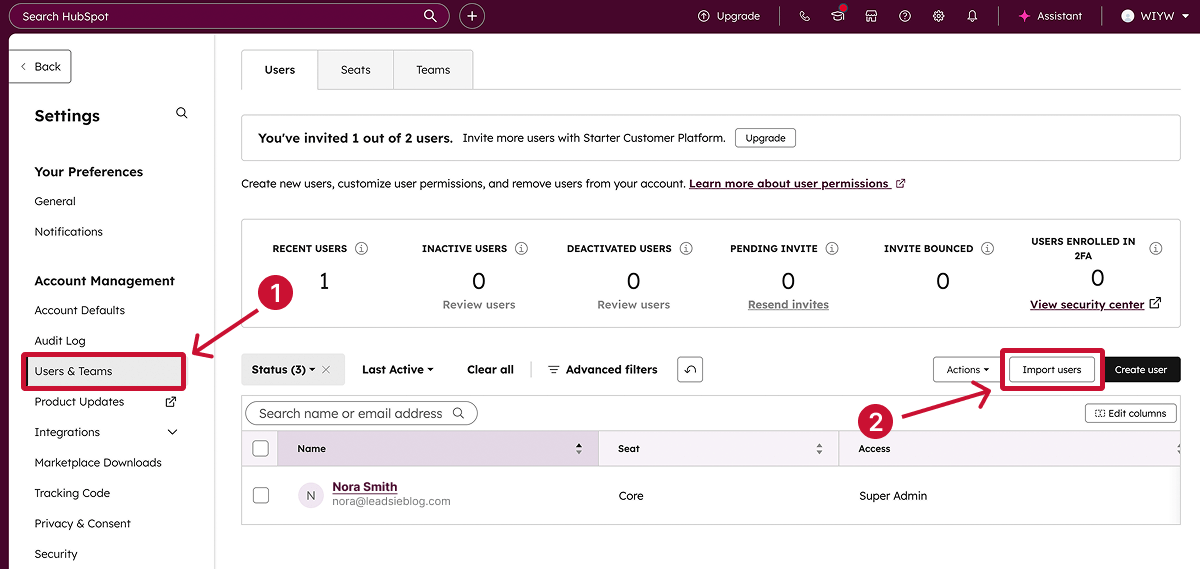Screen dimensions: 1200x569
Task: Click the Search name or email address field
Action: [361, 413]
